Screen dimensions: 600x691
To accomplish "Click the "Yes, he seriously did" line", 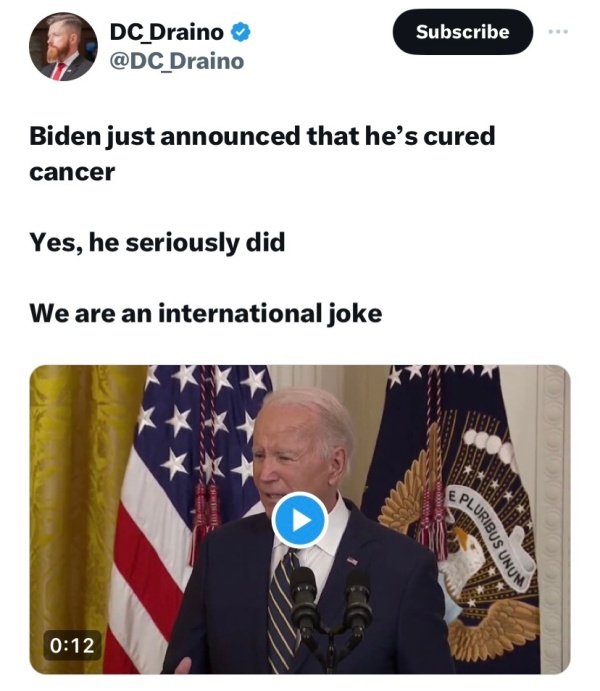I will coord(157,241).
